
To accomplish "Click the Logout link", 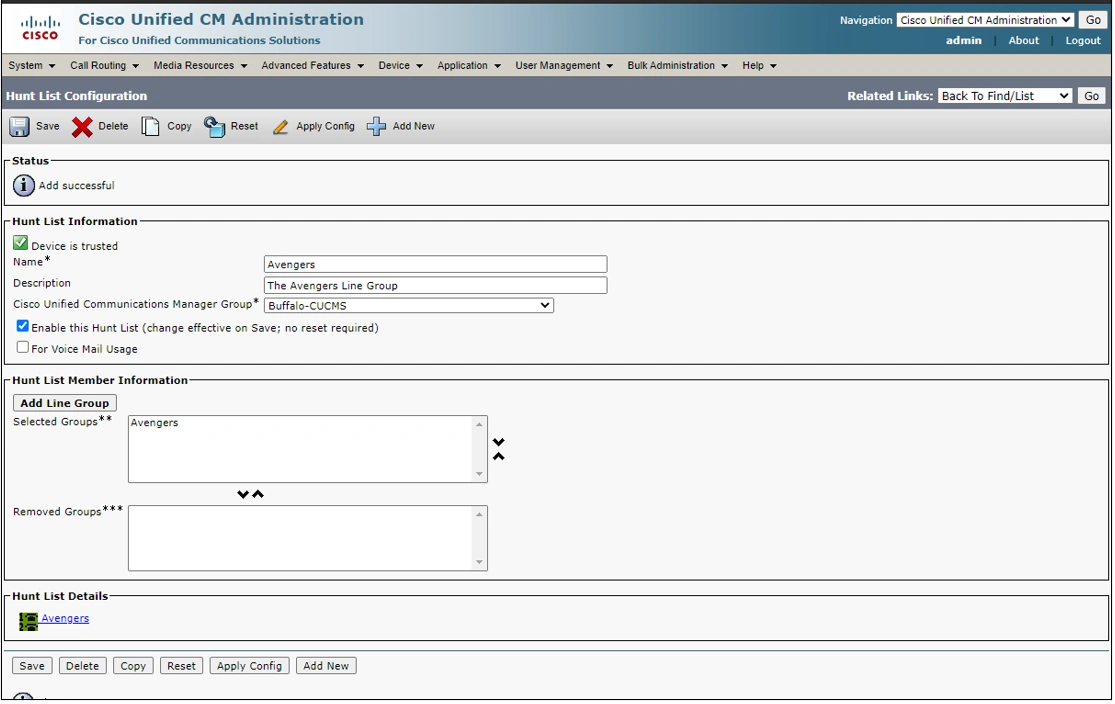I will 1082,41.
